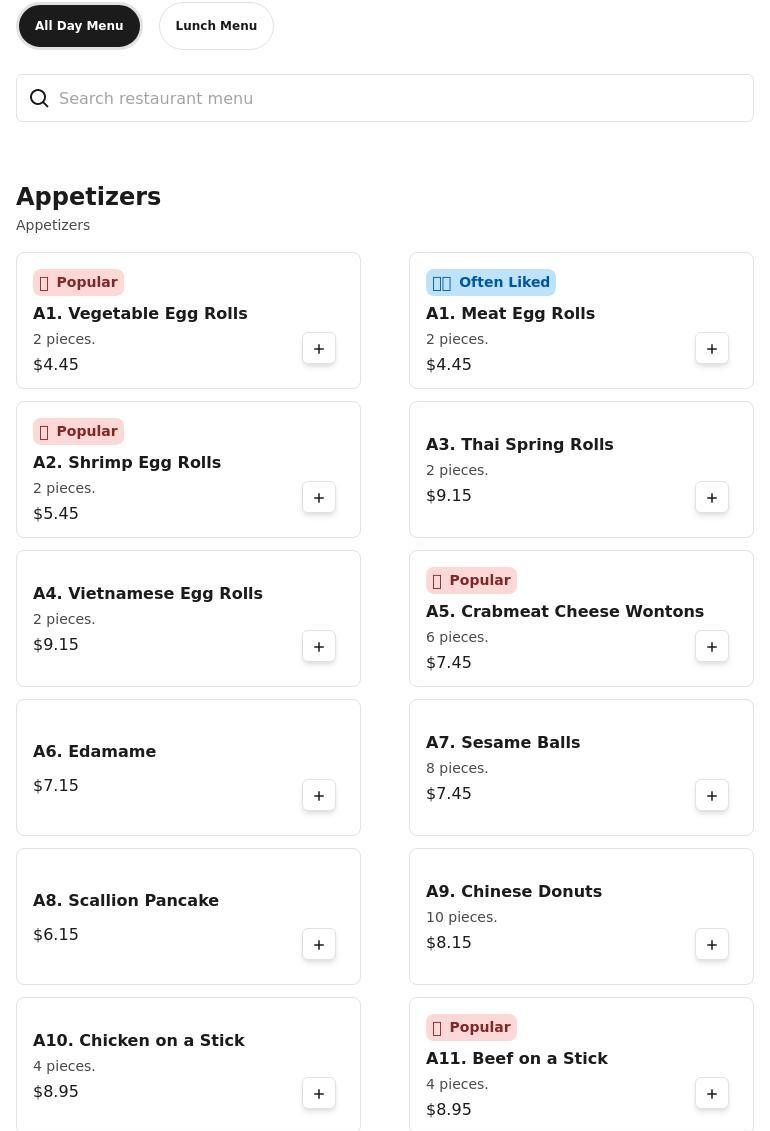The width and height of the screenshot is (770, 1131).
Task: Open A5. Crabmeat Cheese Wontons item details
Action: pos(564,612)
